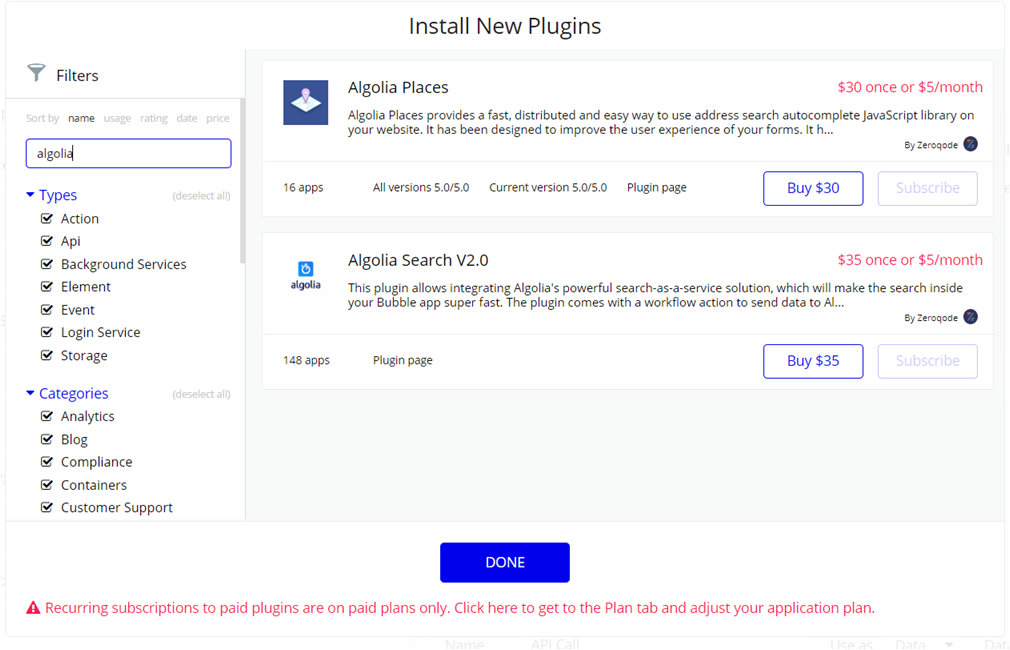The image size is (1010, 650).
Task: Toggle Background Services type checkbox
Action: (46, 264)
